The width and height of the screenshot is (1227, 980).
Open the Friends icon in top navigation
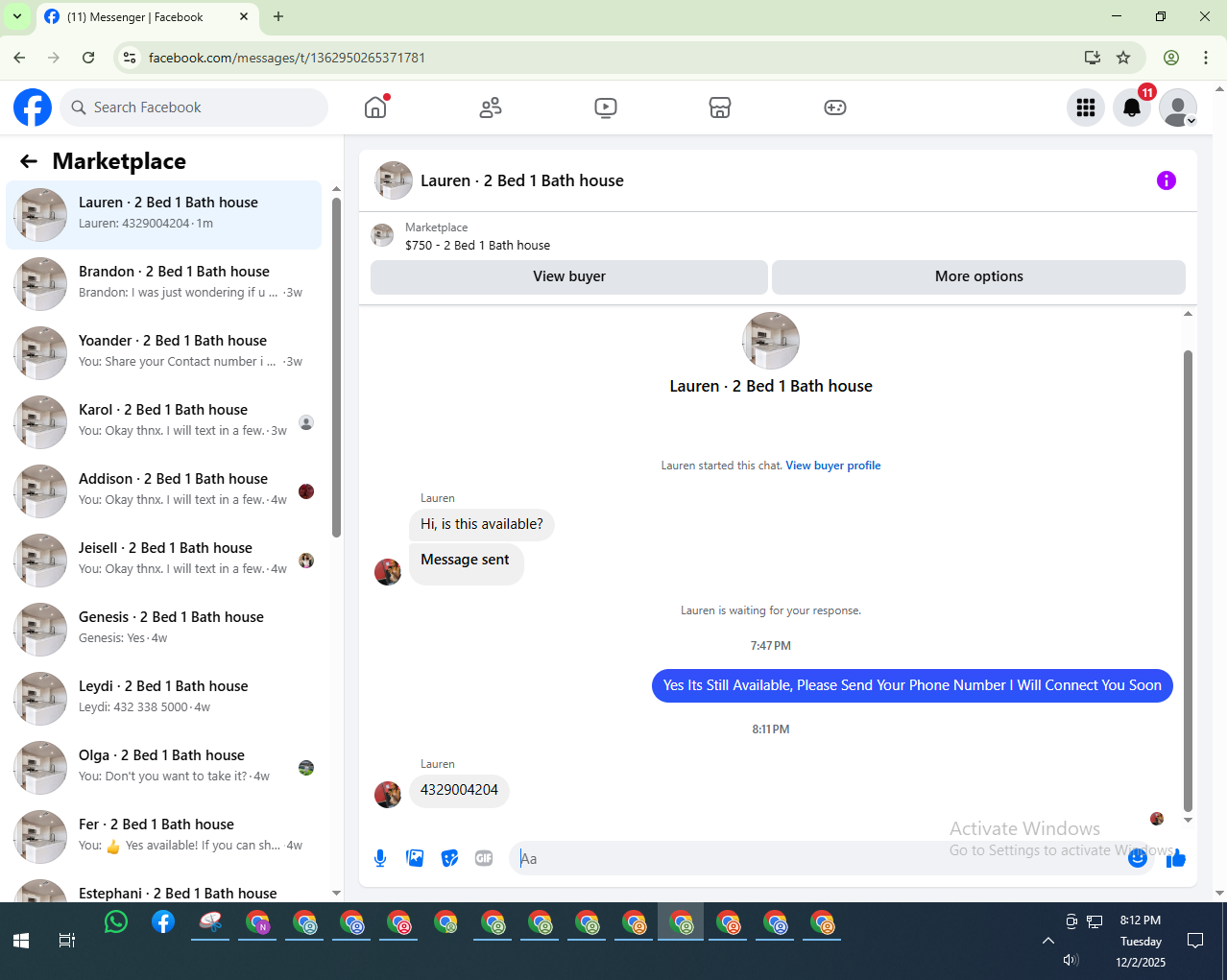[491, 108]
